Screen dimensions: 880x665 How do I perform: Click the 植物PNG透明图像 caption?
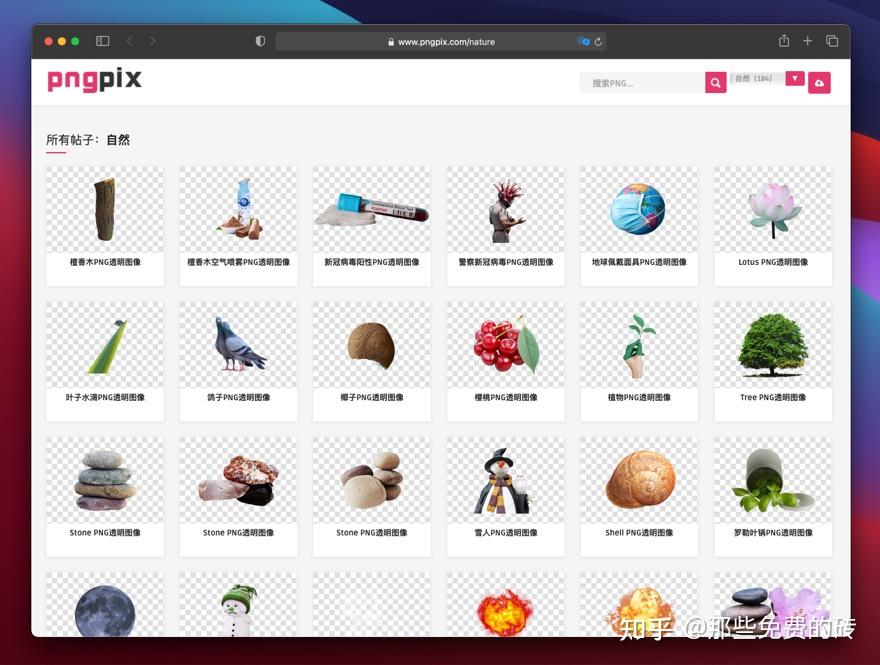coord(639,397)
